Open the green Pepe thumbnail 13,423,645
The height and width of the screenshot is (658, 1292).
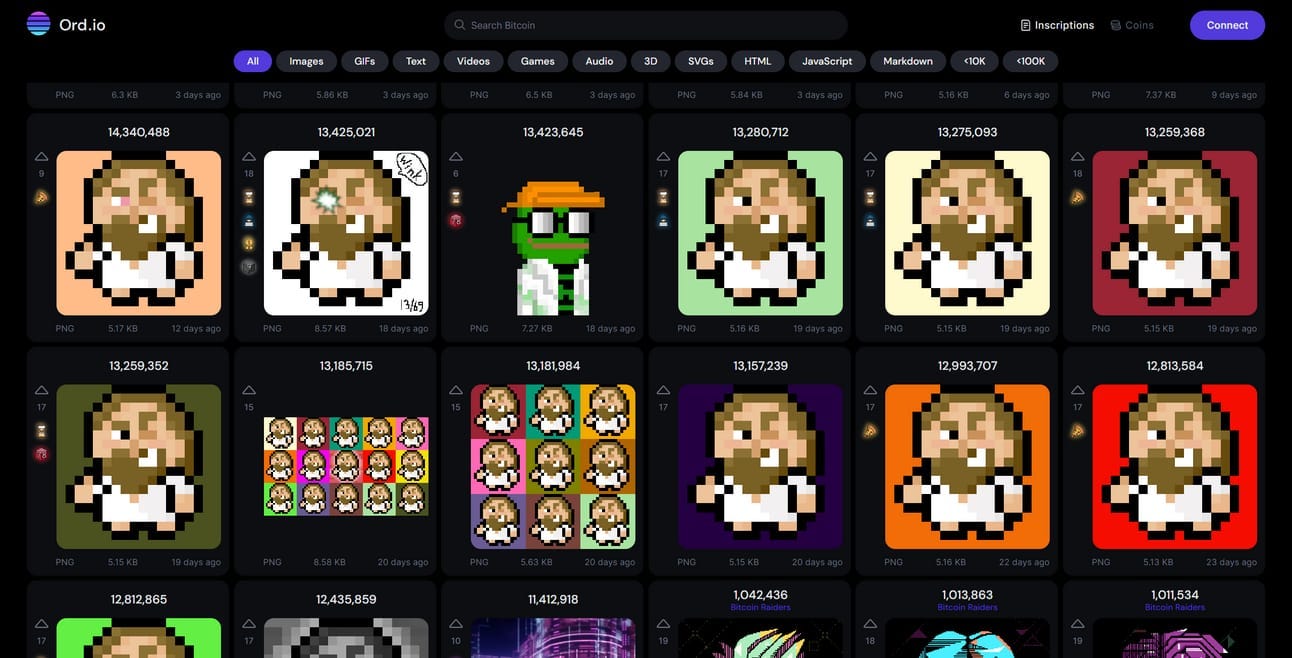coord(553,233)
